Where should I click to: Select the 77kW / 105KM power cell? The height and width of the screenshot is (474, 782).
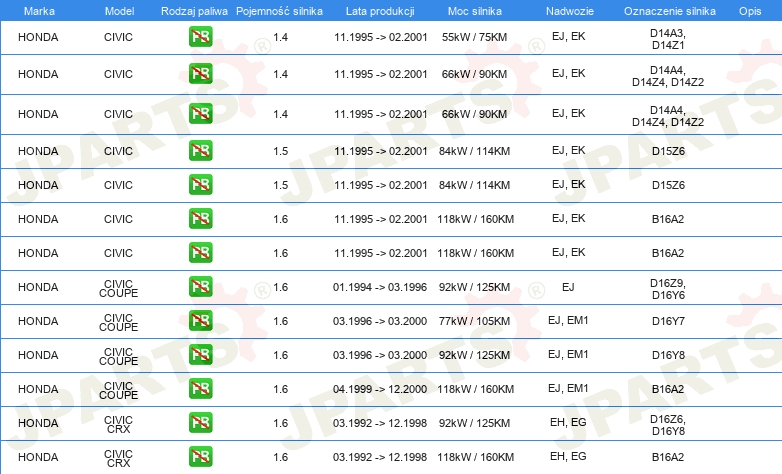pyautogui.click(x=474, y=321)
